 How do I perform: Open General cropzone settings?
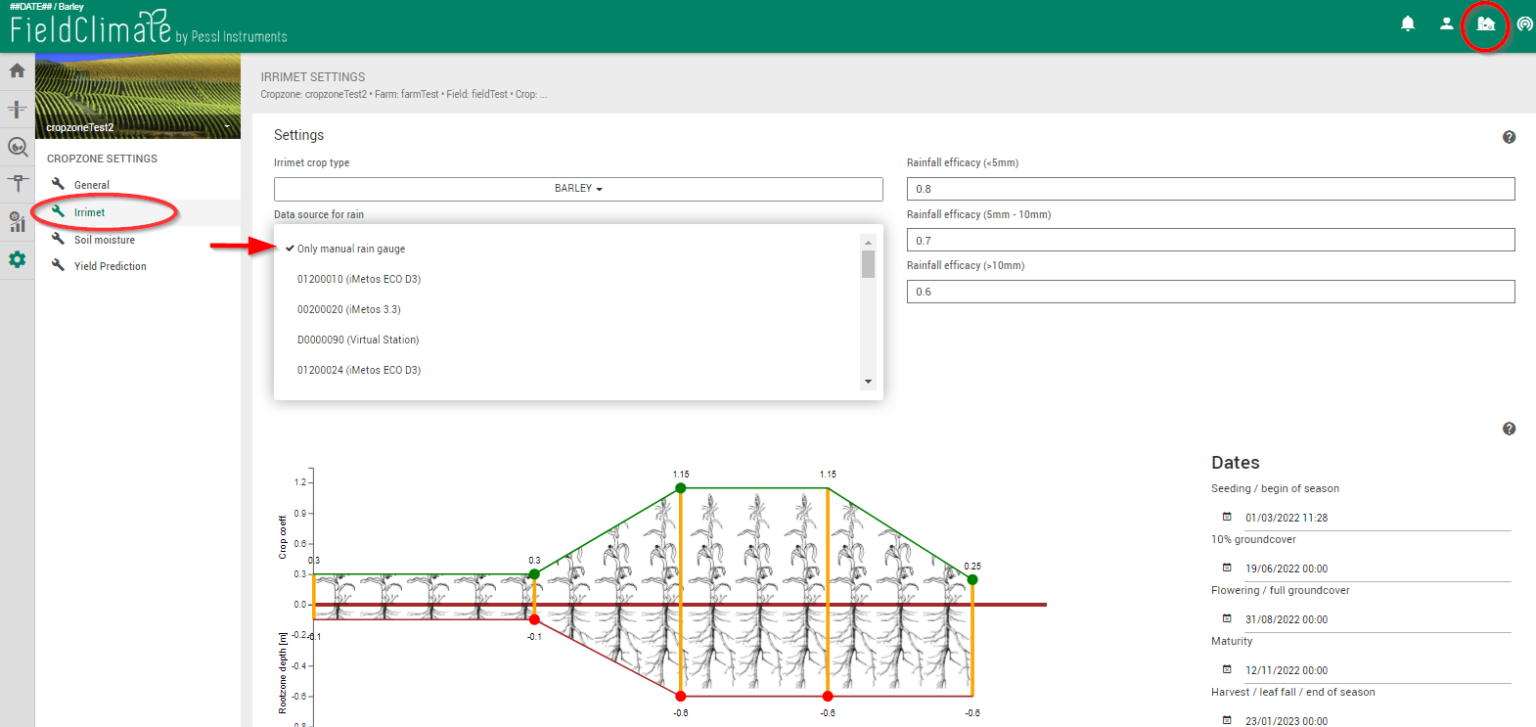91,185
